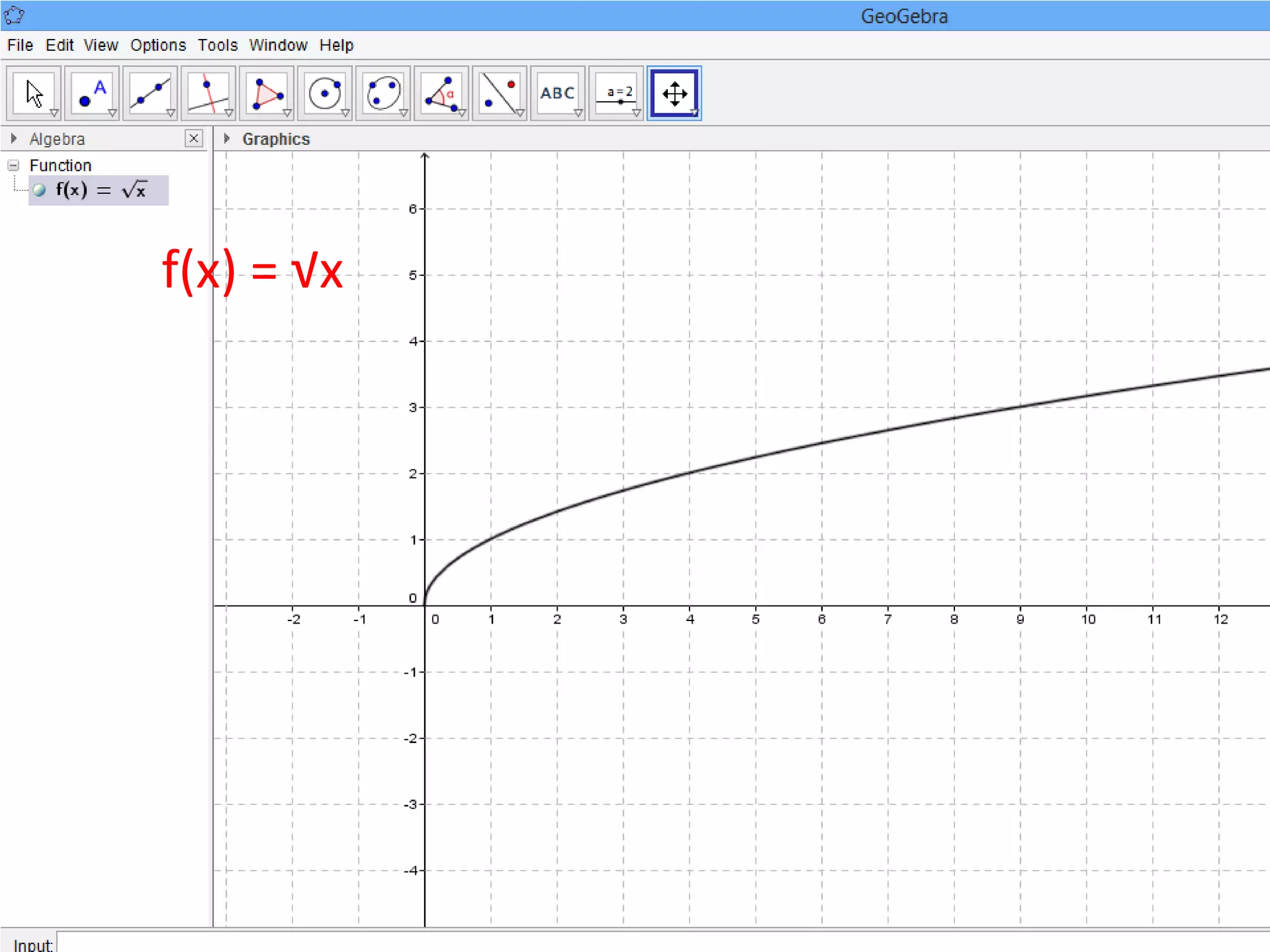Pick the Slider (a=2) tool
1270x952 pixels.
pyautogui.click(x=616, y=93)
